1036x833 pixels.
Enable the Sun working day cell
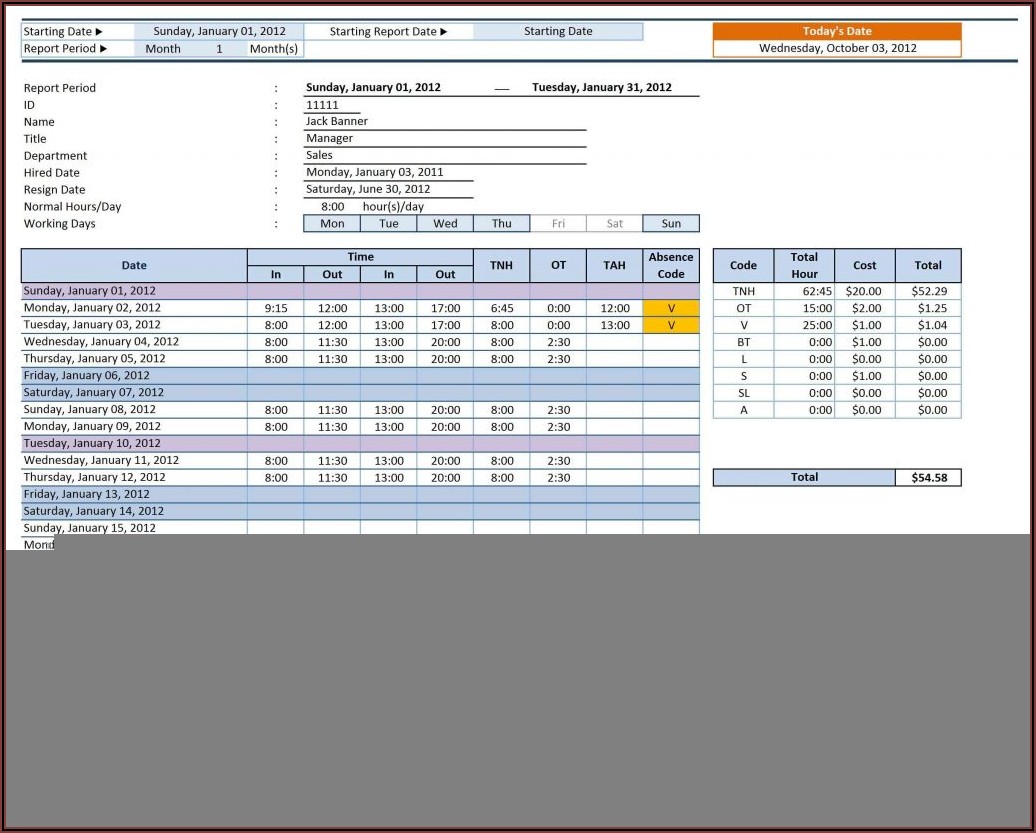pyautogui.click(x=671, y=224)
